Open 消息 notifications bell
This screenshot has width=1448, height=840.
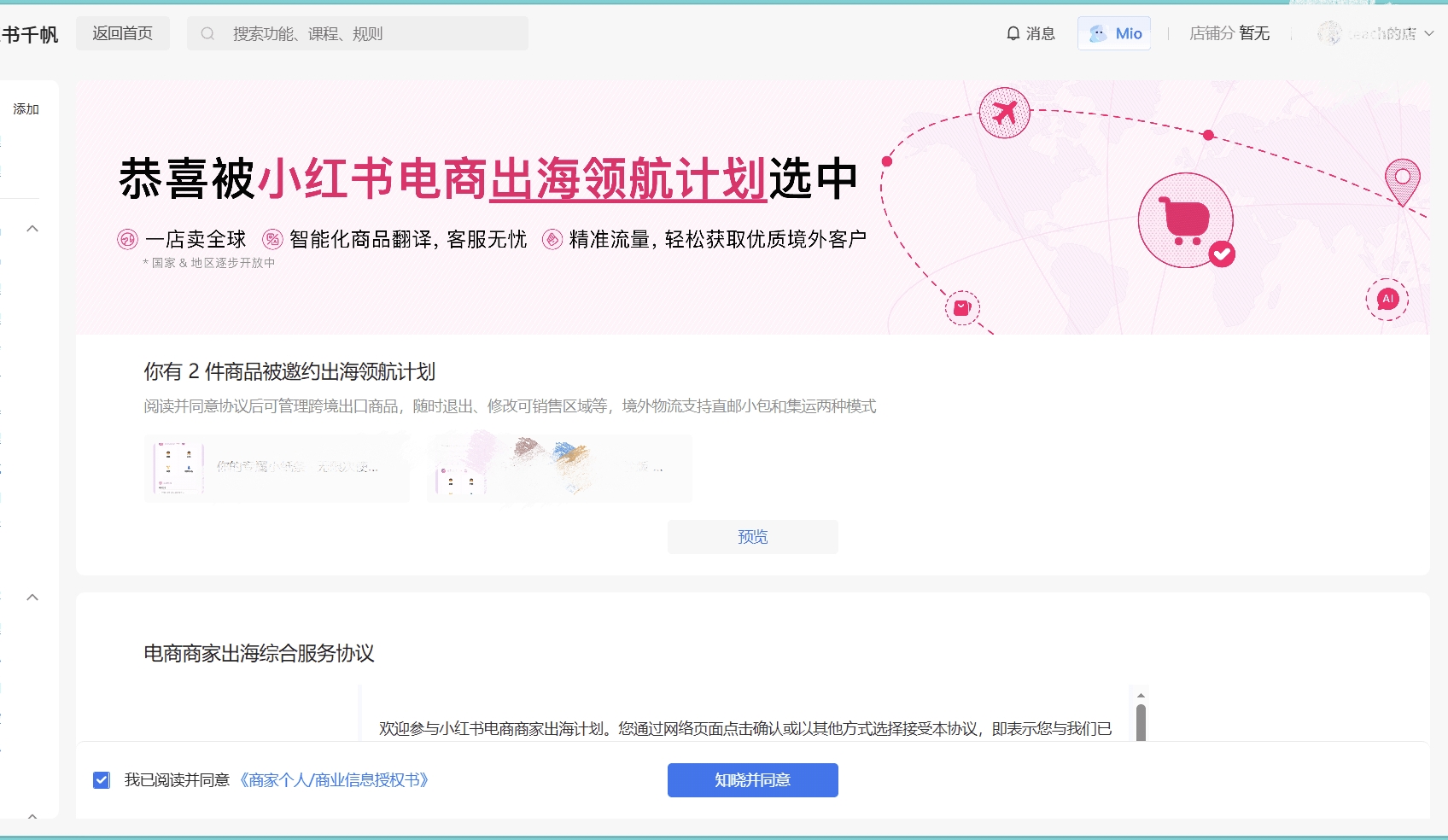click(x=1031, y=33)
